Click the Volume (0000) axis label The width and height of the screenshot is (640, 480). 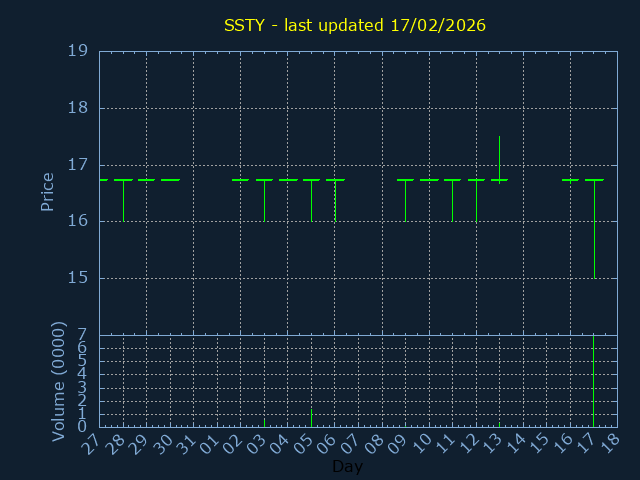(x=59, y=381)
